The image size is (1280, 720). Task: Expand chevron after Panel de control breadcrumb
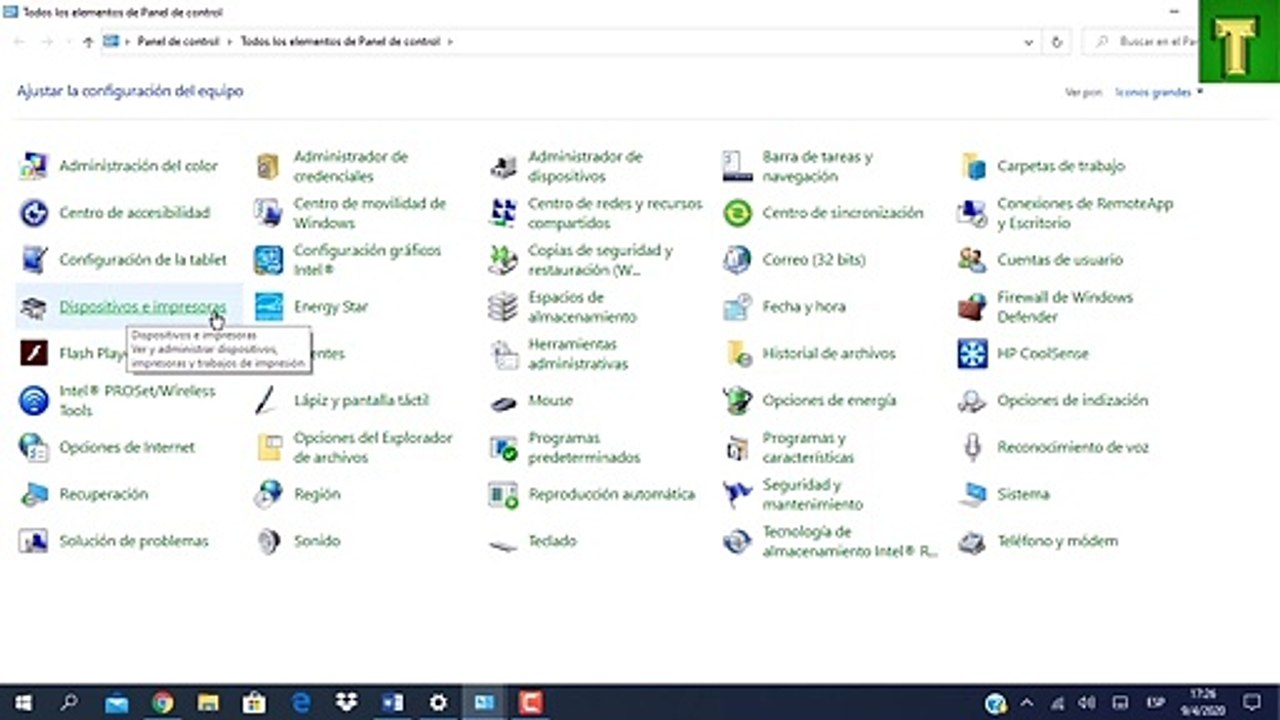[x=230, y=42]
